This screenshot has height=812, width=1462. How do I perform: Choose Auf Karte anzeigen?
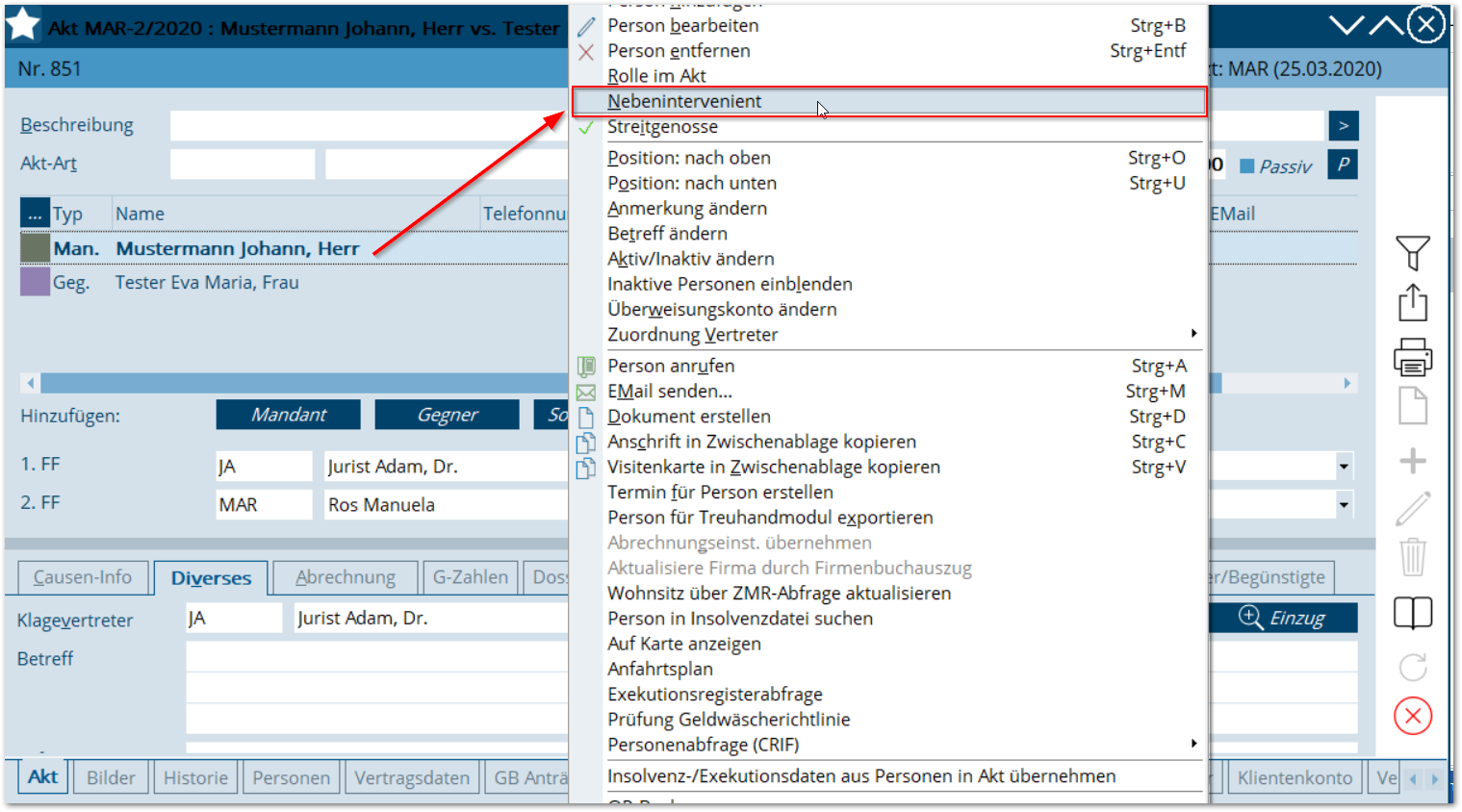point(888,644)
